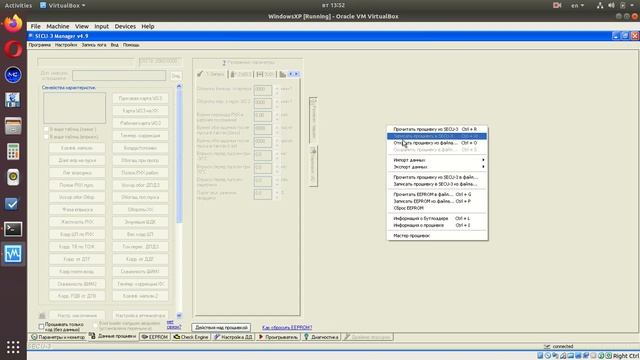Choose 'Сброс EEPROM' menu entry
This screenshot has height=360, width=640.
437,208
